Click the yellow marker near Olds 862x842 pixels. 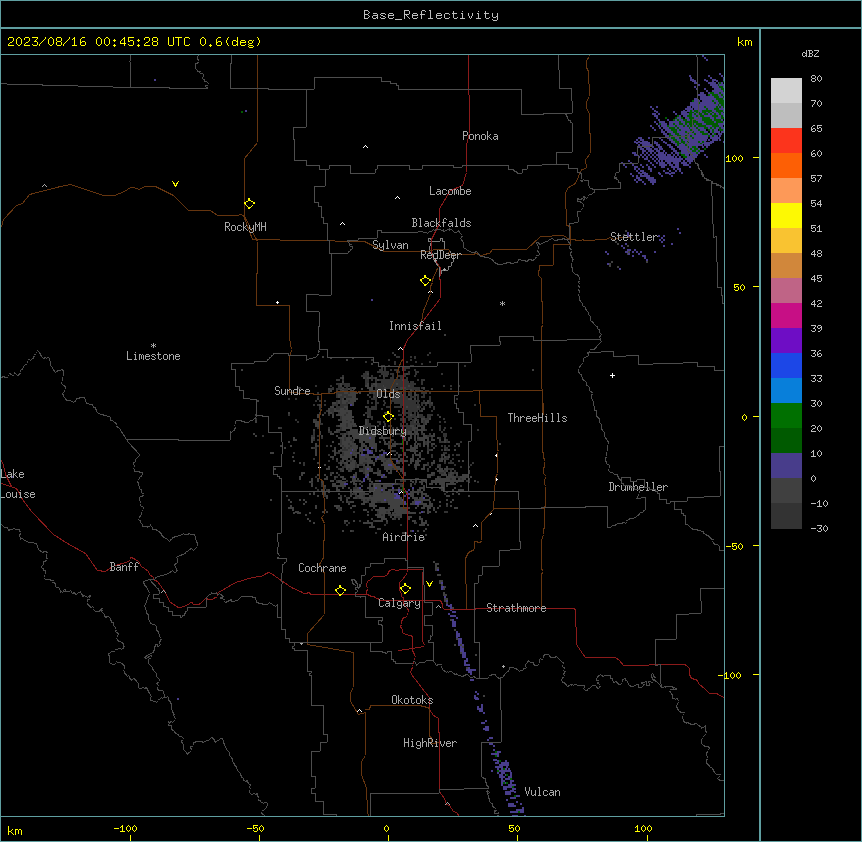tap(388, 416)
